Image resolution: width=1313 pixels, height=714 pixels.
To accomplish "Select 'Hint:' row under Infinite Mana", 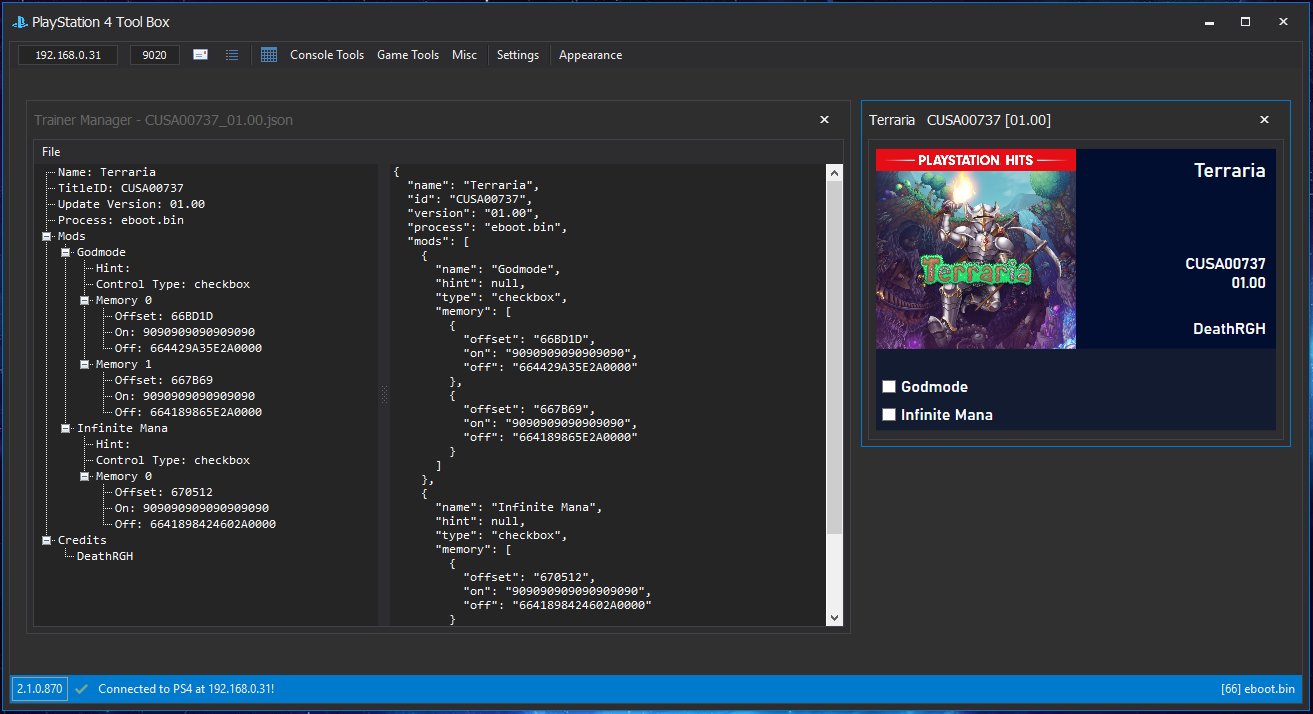I will click(x=113, y=444).
